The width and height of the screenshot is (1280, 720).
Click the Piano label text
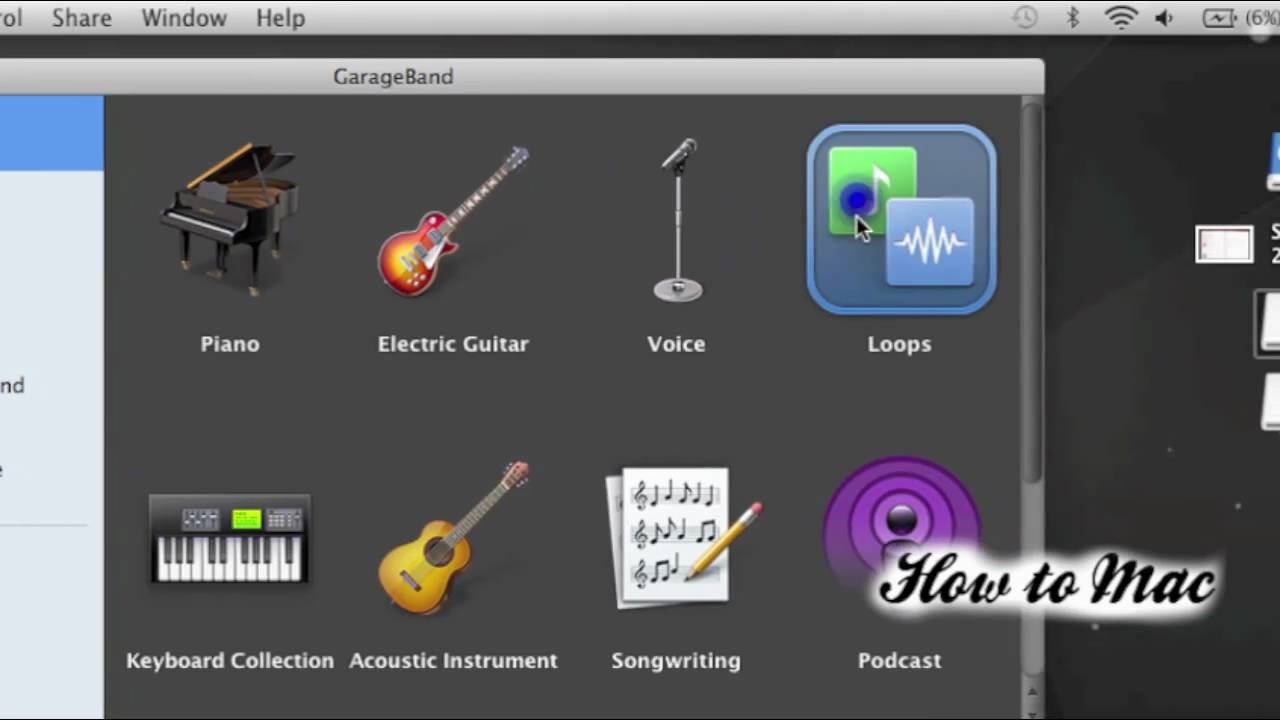coord(230,344)
